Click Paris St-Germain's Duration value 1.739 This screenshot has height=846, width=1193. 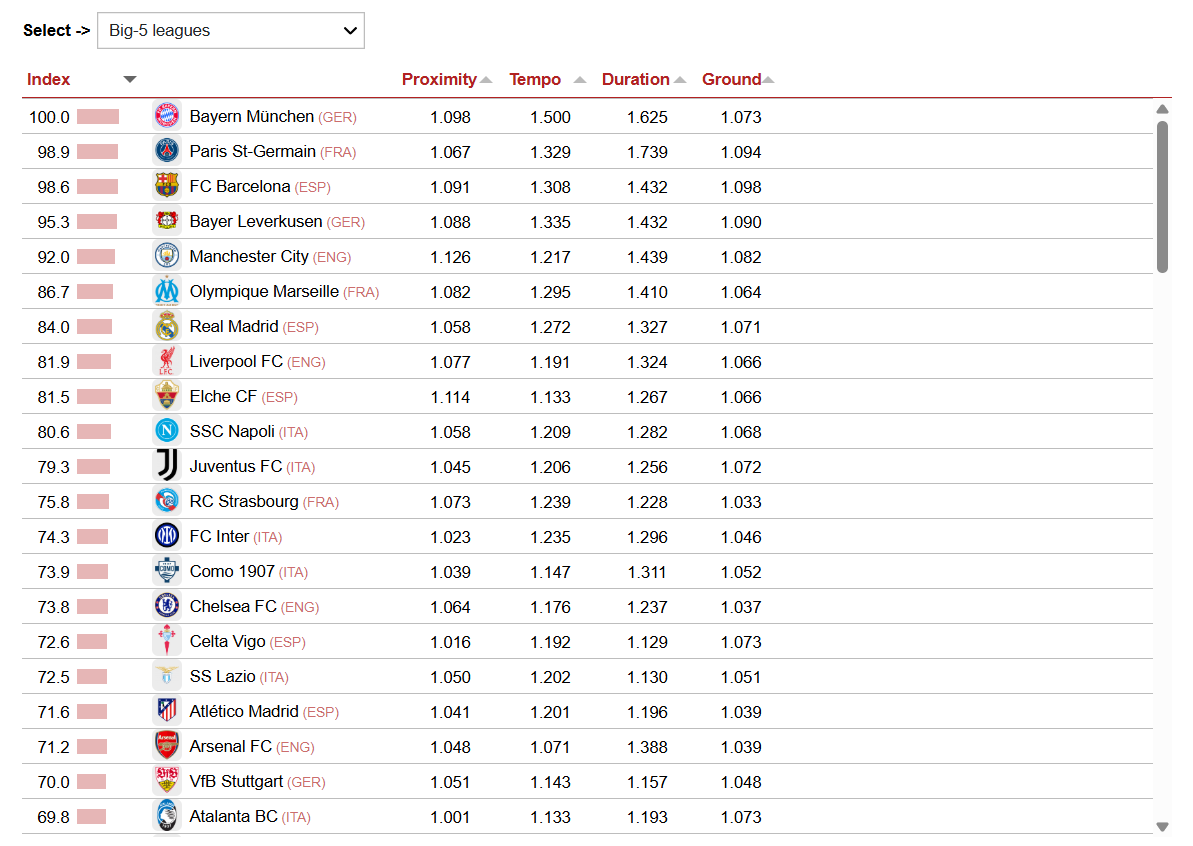click(x=647, y=152)
